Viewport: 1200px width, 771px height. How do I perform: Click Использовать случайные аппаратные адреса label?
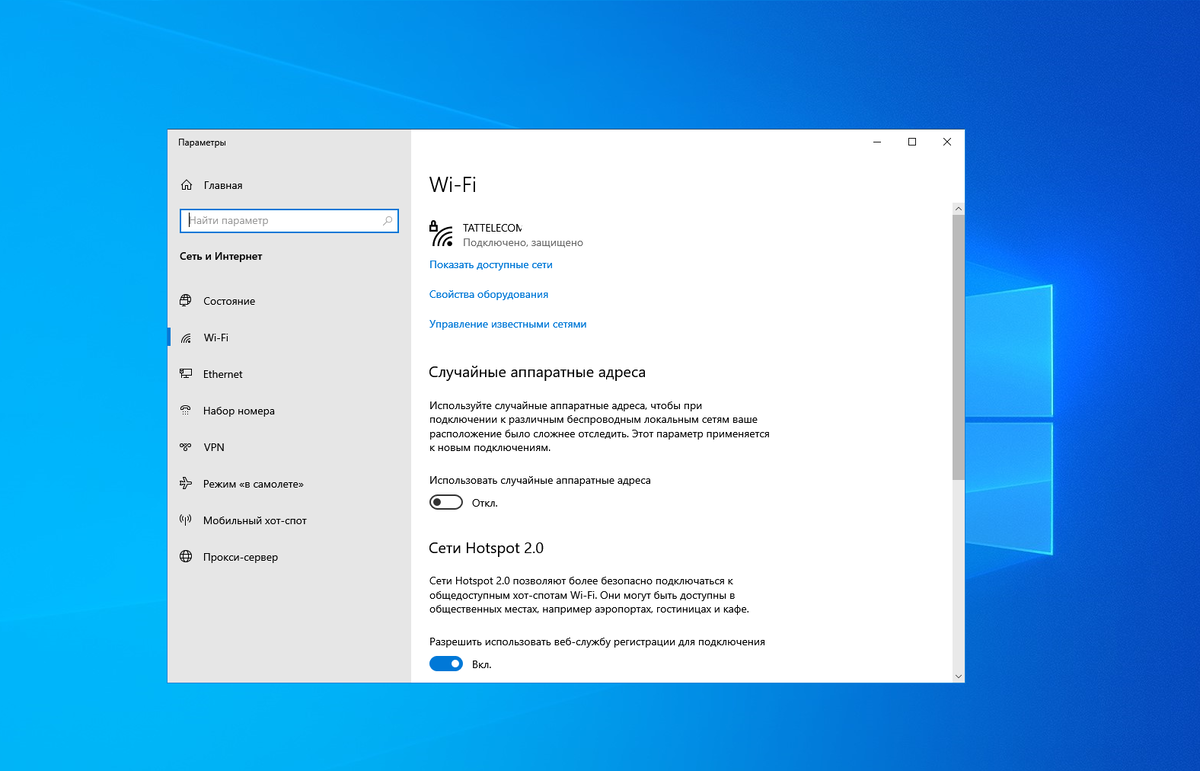[540, 480]
